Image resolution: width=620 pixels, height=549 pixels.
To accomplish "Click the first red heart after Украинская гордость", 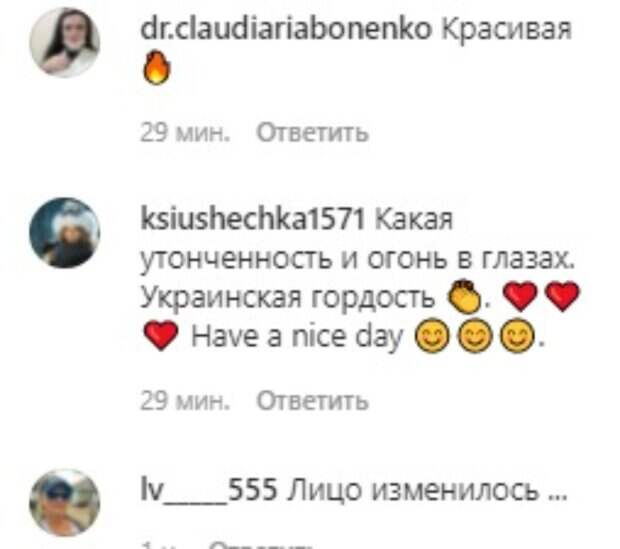I will pos(520,297).
